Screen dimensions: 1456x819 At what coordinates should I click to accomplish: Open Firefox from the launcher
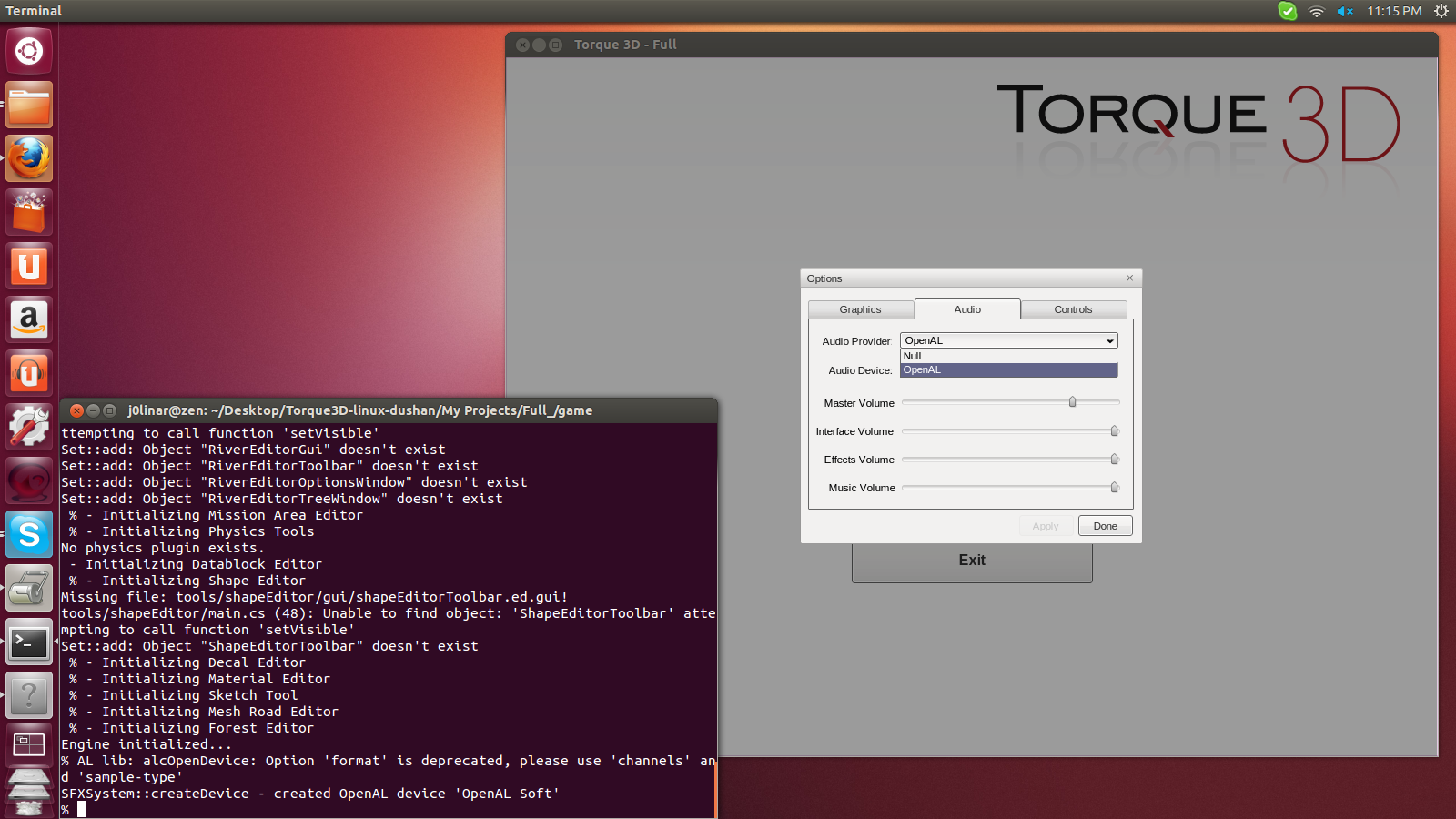(29, 158)
